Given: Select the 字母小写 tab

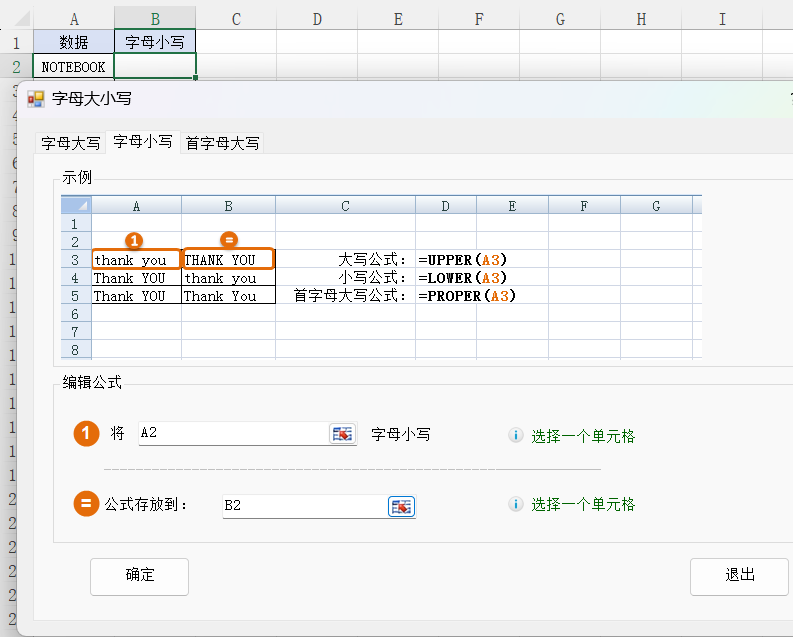Looking at the screenshot, I should pyautogui.click(x=142, y=142).
